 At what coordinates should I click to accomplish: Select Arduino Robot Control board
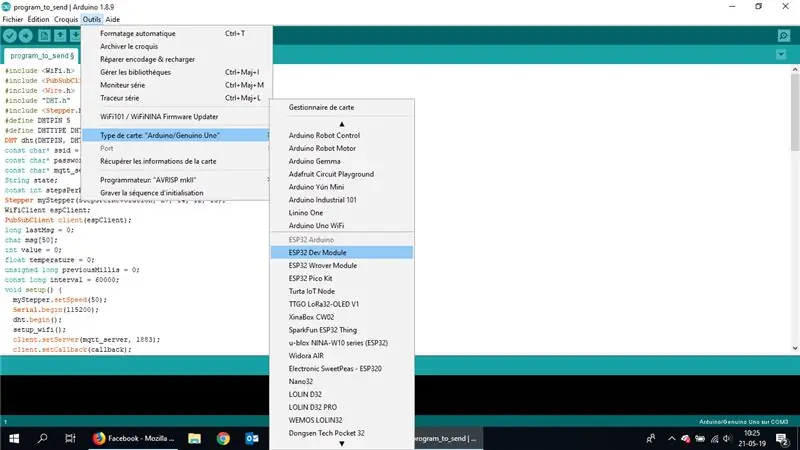[x=342, y=135]
